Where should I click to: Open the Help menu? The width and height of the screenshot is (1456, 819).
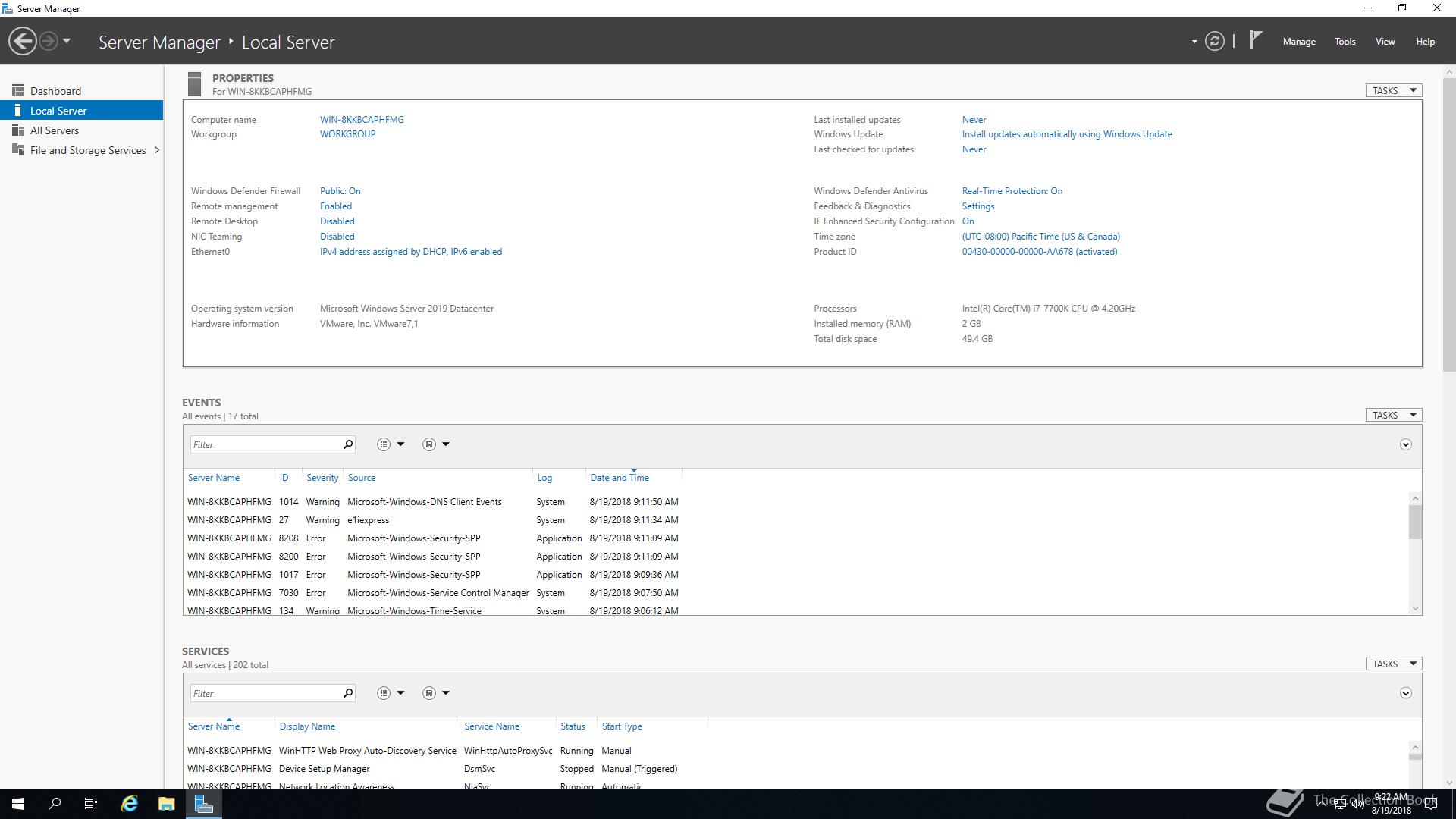coord(1425,42)
